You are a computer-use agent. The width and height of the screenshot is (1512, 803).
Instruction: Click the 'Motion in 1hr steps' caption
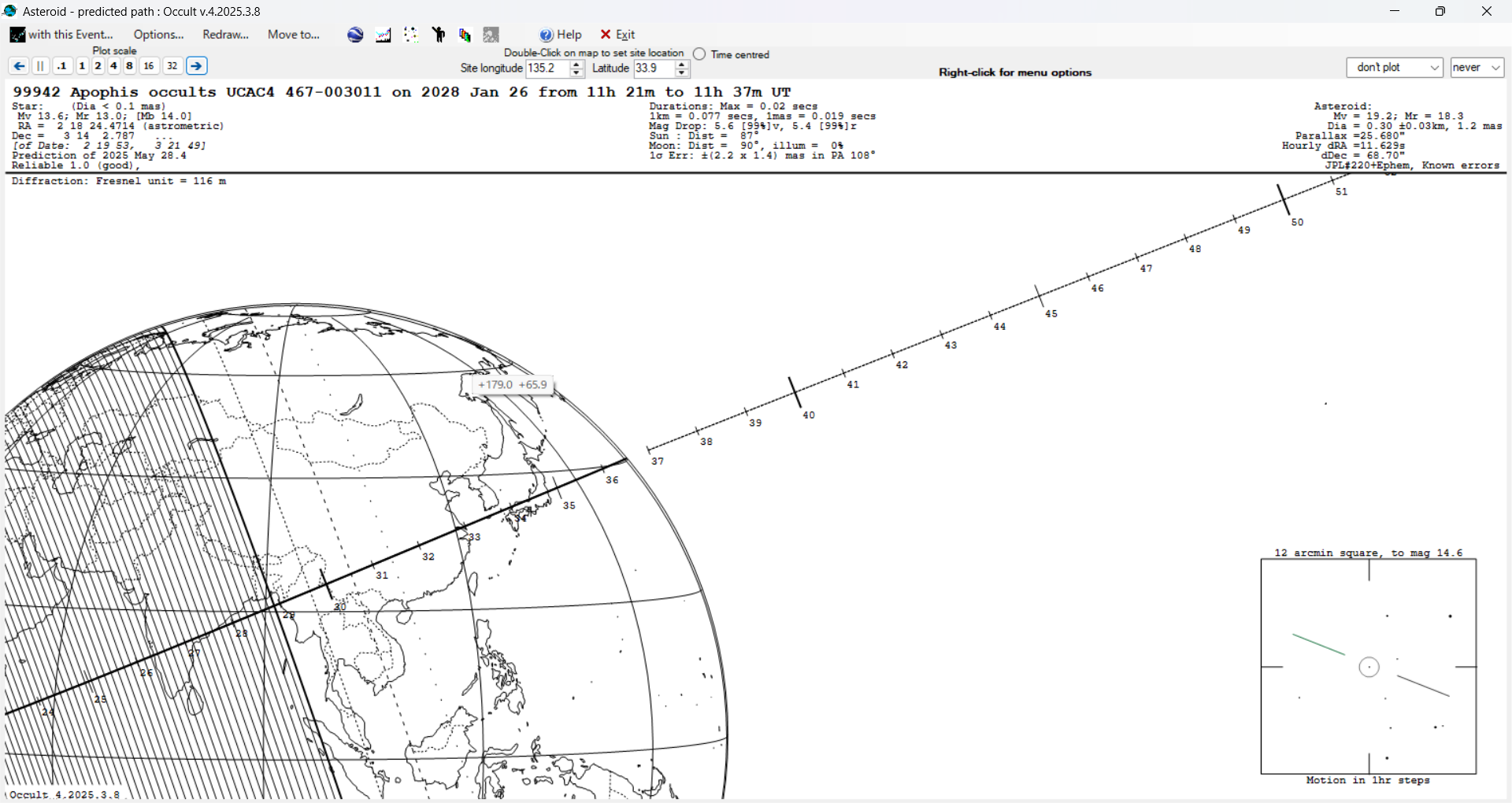click(x=1368, y=780)
